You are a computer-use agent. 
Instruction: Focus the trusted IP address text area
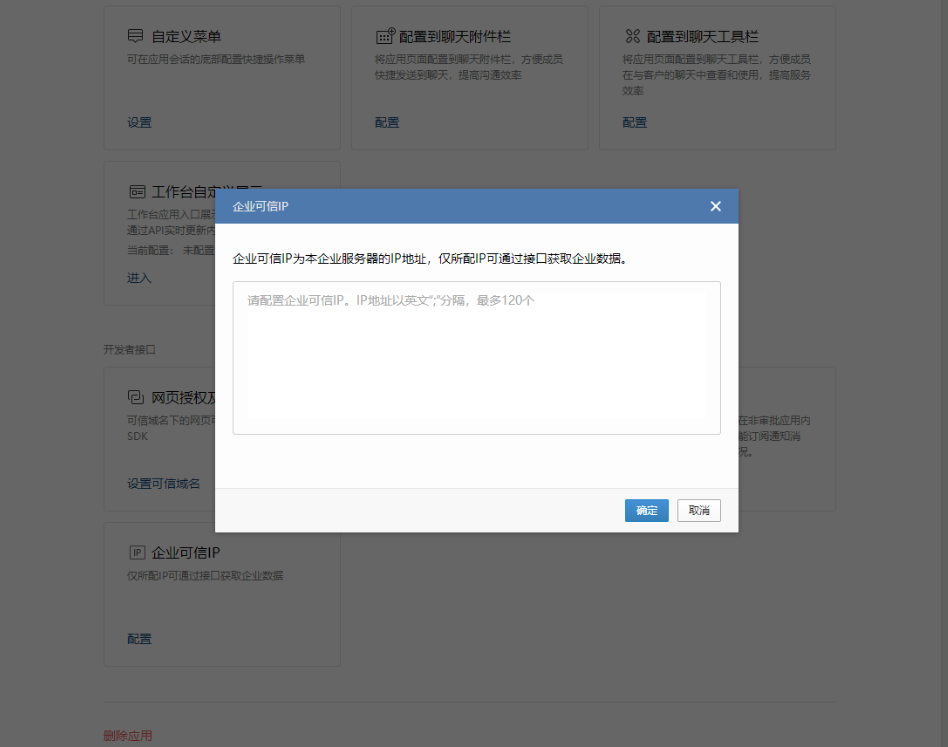coord(476,357)
